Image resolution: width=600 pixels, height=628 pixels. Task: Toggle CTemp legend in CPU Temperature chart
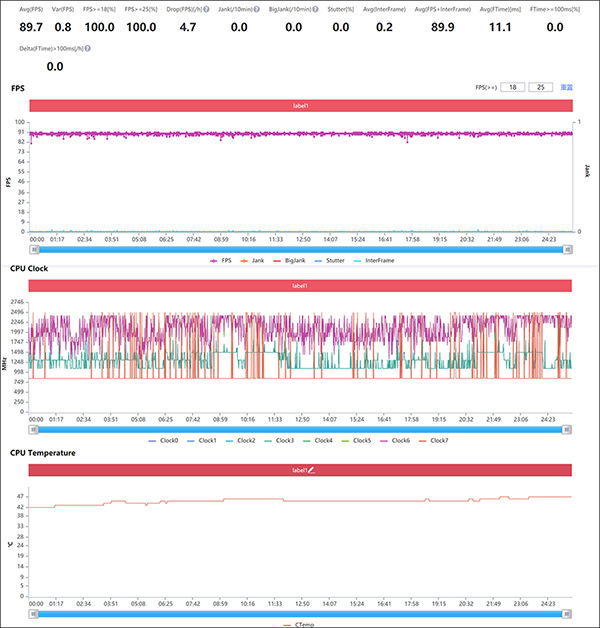tap(299, 622)
